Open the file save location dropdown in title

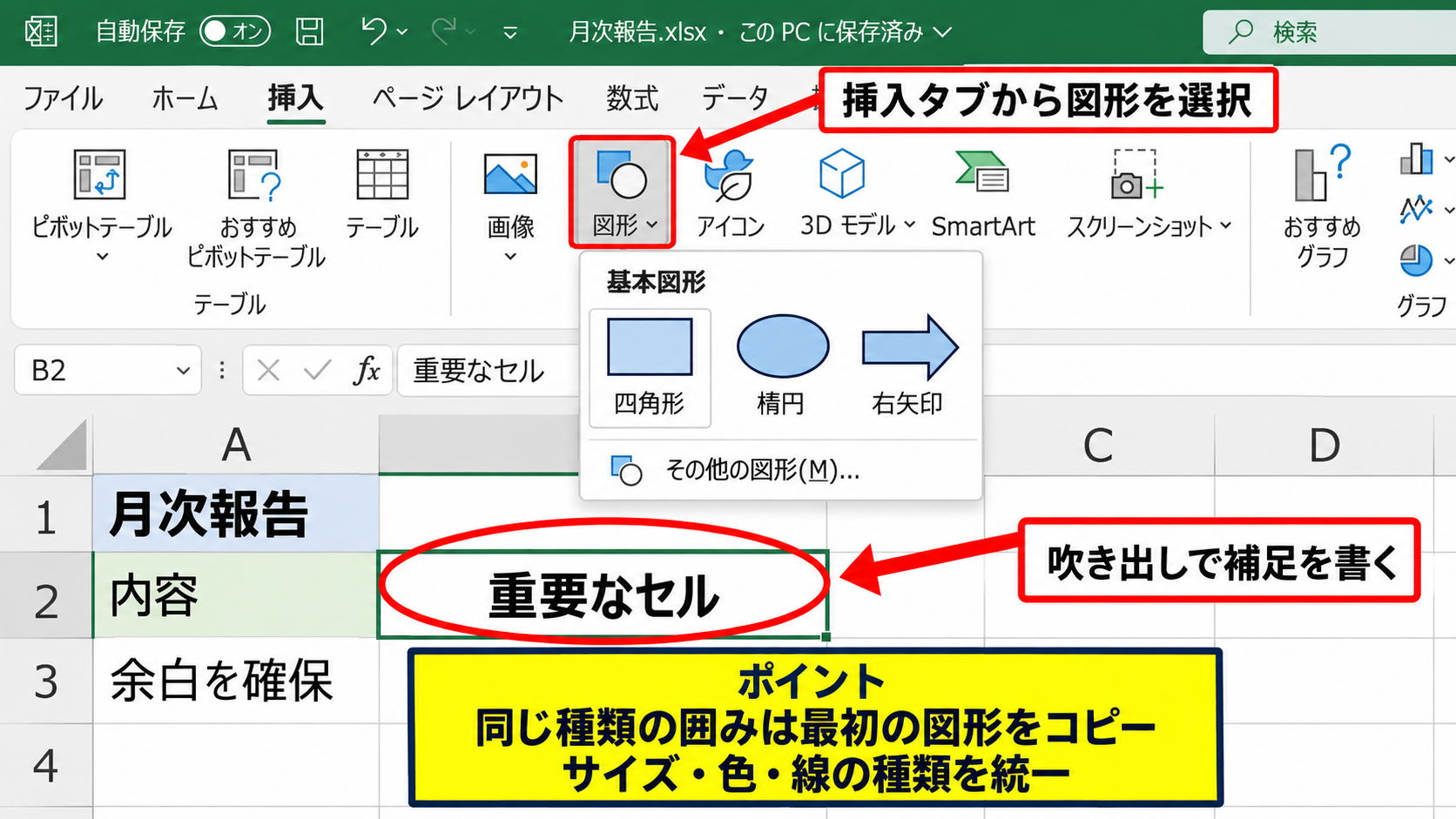pyautogui.click(x=942, y=33)
